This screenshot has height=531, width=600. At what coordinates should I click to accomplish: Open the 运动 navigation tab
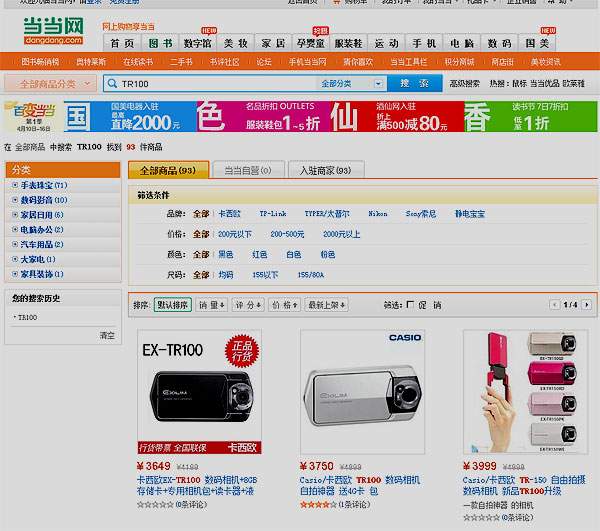pos(386,43)
